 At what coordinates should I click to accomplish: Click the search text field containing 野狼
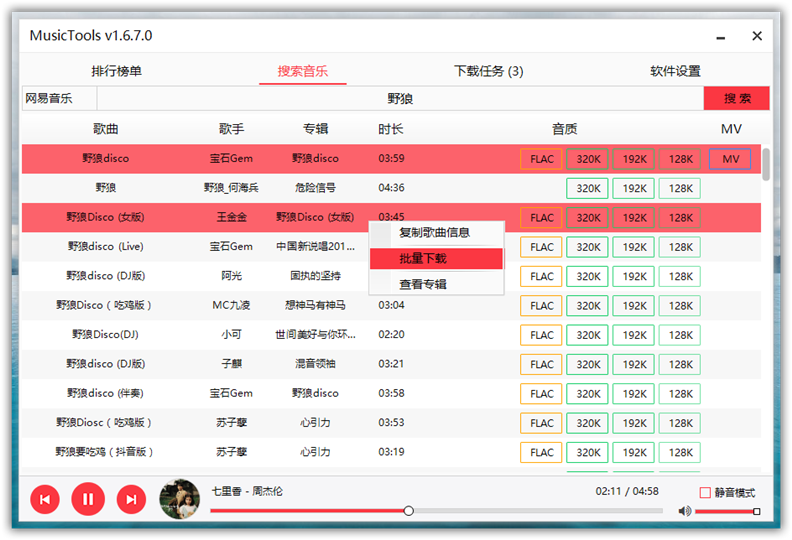[x=400, y=98]
